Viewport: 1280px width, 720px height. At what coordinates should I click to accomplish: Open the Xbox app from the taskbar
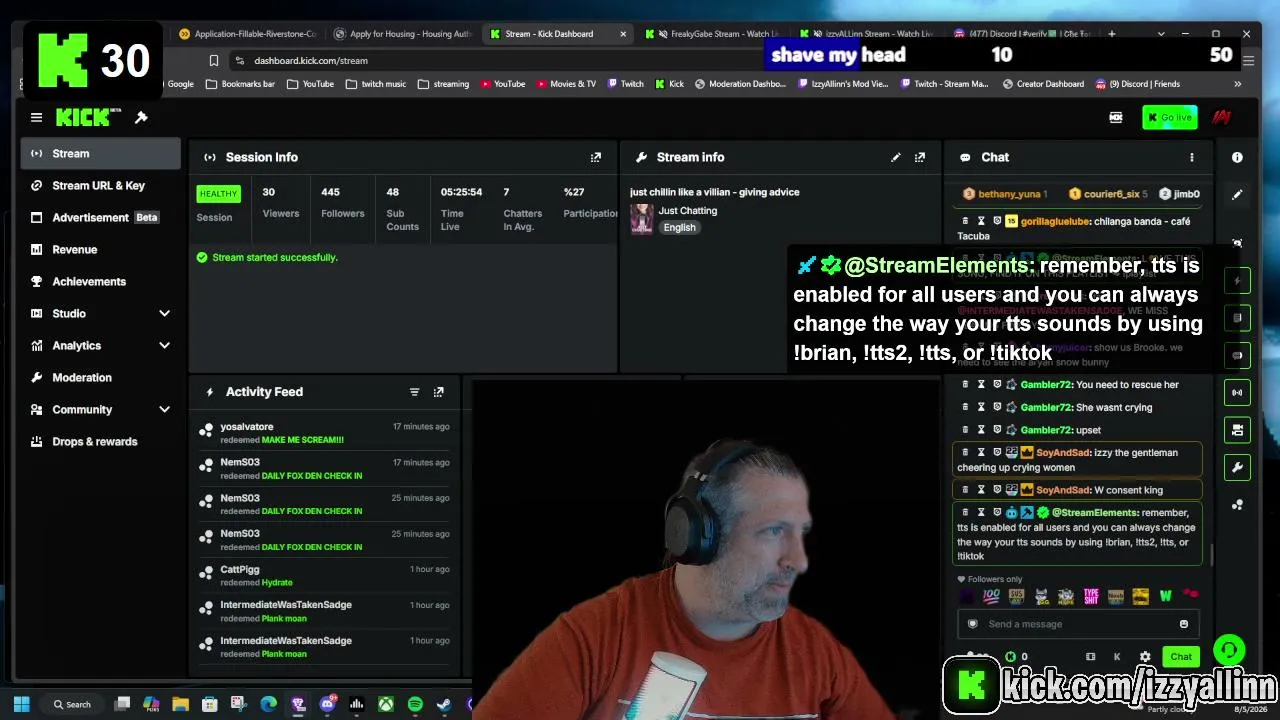tap(385, 704)
